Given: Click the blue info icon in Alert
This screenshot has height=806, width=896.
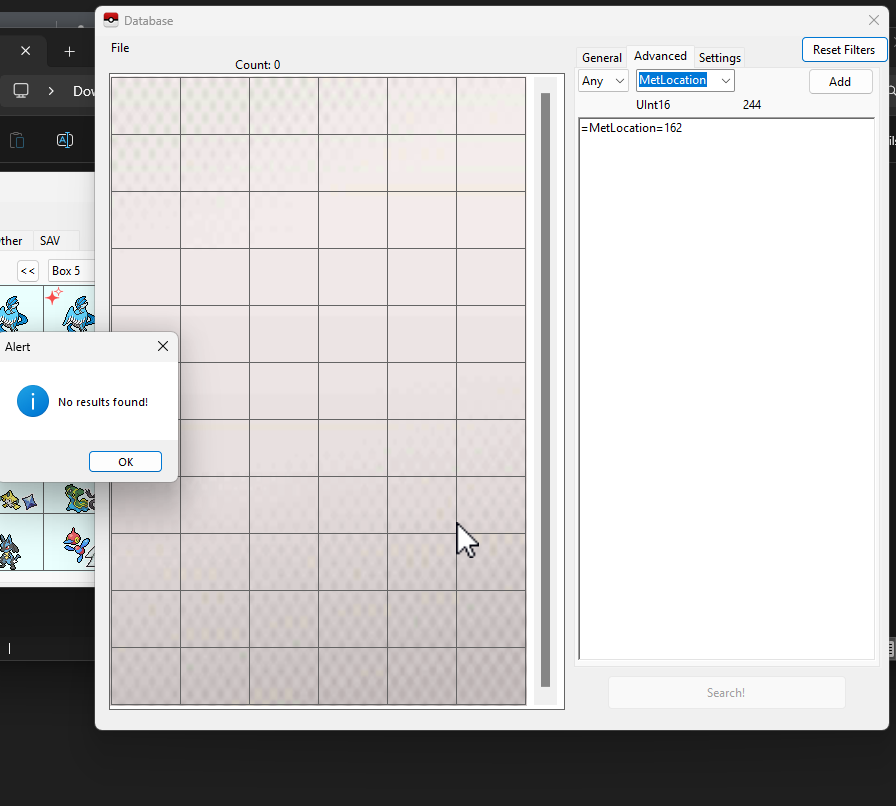Looking at the screenshot, I should tap(33, 401).
